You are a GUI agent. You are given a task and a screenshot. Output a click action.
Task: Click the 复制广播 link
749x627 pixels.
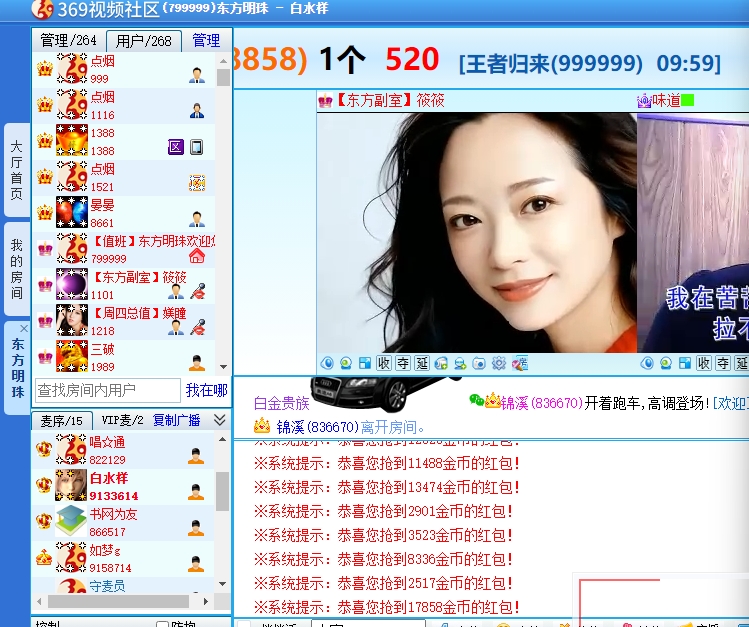click(176, 420)
